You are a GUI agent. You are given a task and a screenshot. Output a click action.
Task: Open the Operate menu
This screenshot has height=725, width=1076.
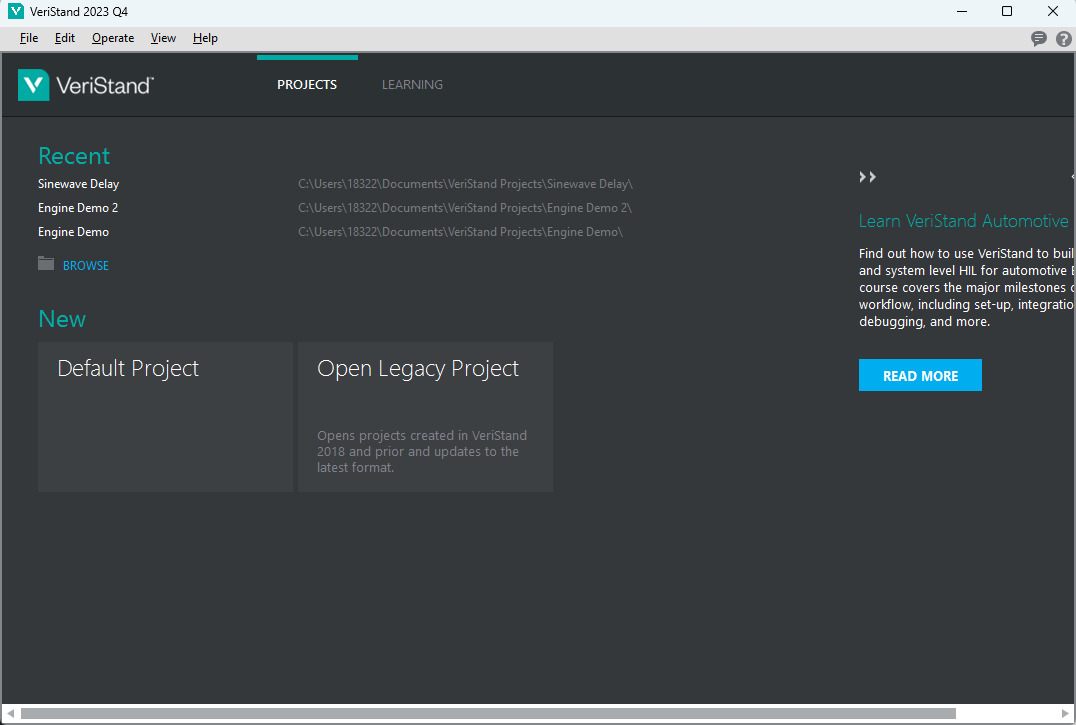pyautogui.click(x=113, y=38)
